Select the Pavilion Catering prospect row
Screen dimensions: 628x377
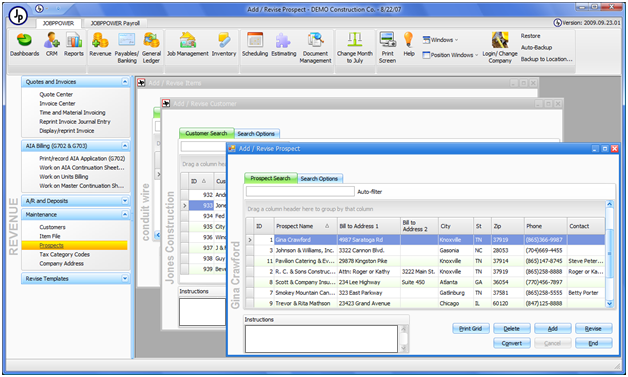[425, 261]
